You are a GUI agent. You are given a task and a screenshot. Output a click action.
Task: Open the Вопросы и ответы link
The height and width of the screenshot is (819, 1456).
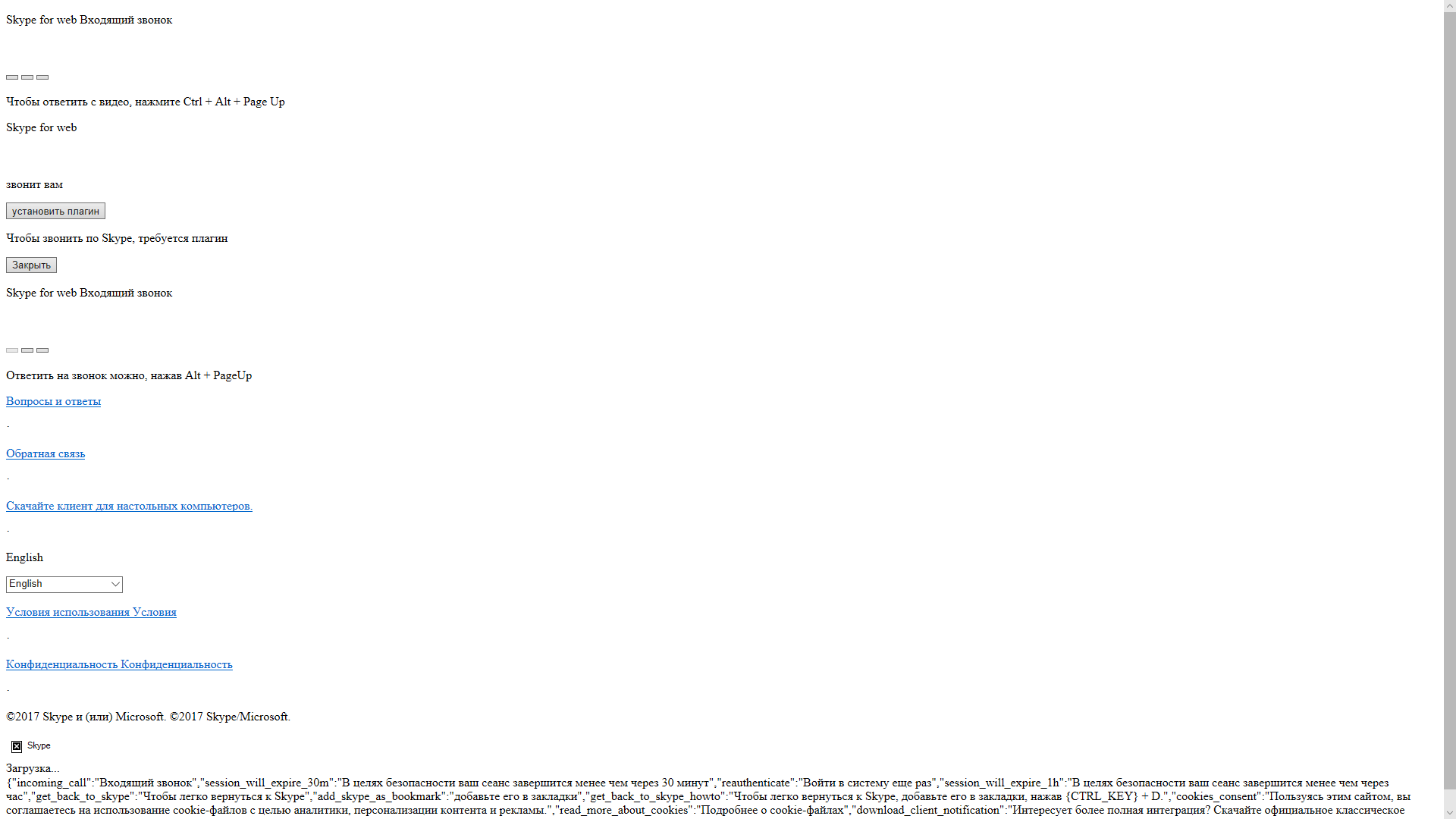pyautogui.click(x=54, y=401)
